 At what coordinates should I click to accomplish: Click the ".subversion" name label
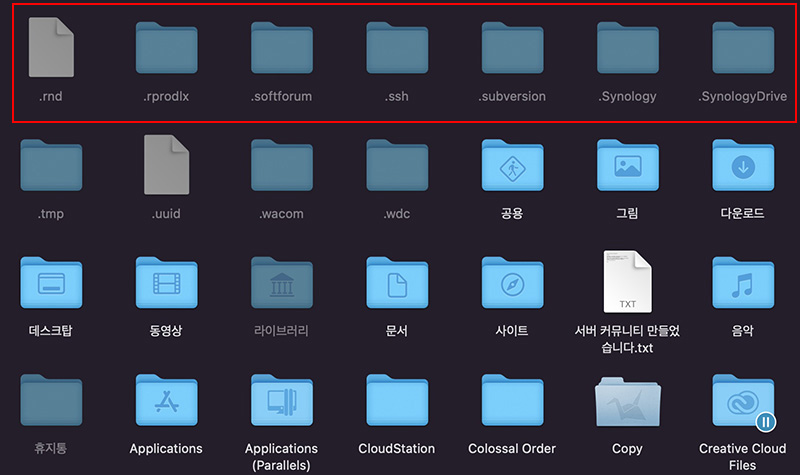tap(512, 96)
